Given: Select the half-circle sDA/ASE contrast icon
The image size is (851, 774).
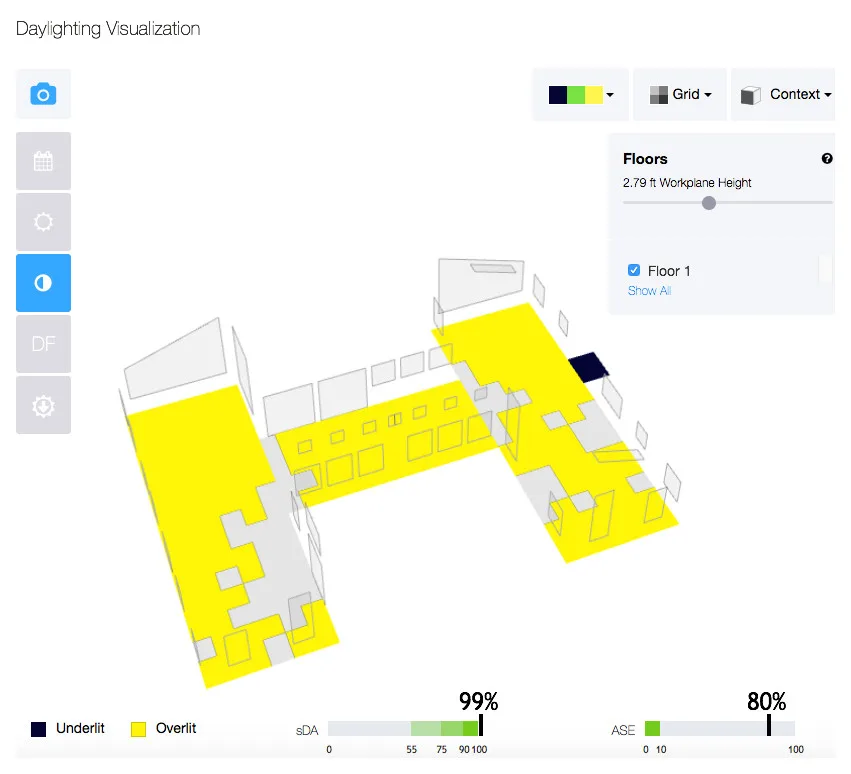Looking at the screenshot, I should tap(43, 283).
